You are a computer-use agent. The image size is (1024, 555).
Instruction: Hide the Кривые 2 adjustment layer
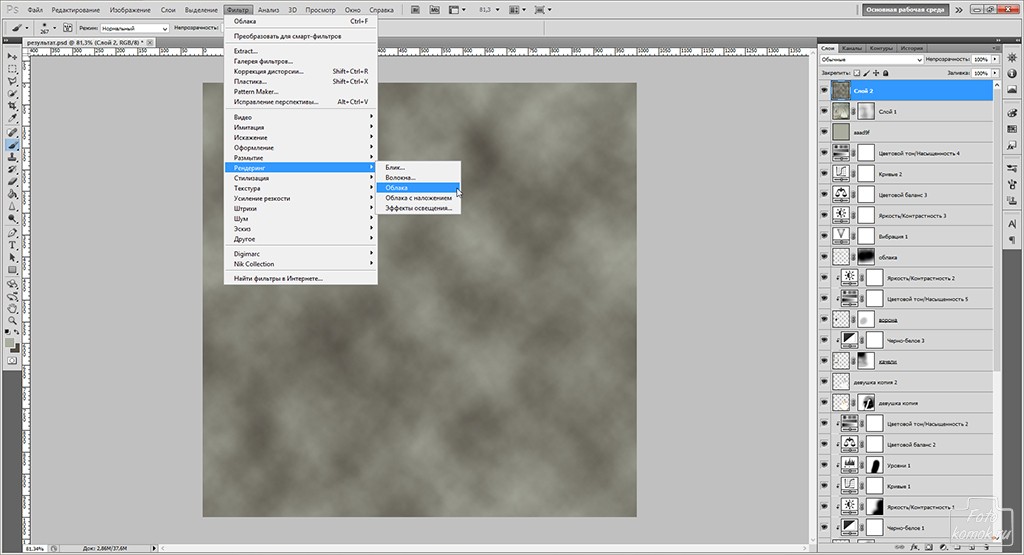coord(824,174)
